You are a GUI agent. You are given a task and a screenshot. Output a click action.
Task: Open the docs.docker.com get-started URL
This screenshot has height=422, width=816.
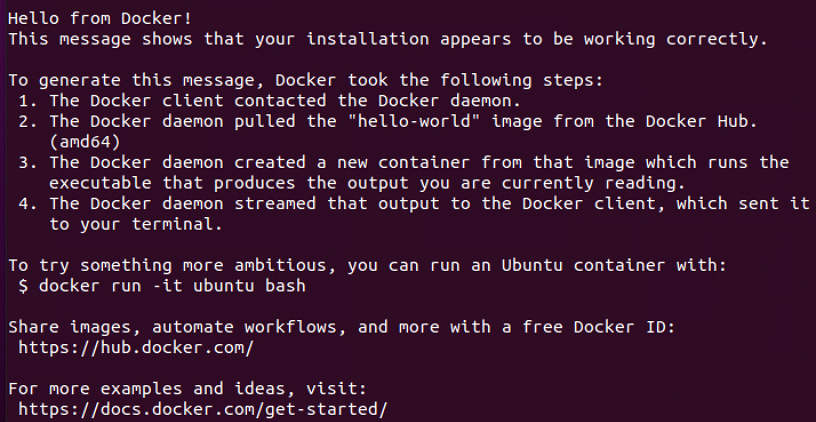pyautogui.click(x=201, y=410)
